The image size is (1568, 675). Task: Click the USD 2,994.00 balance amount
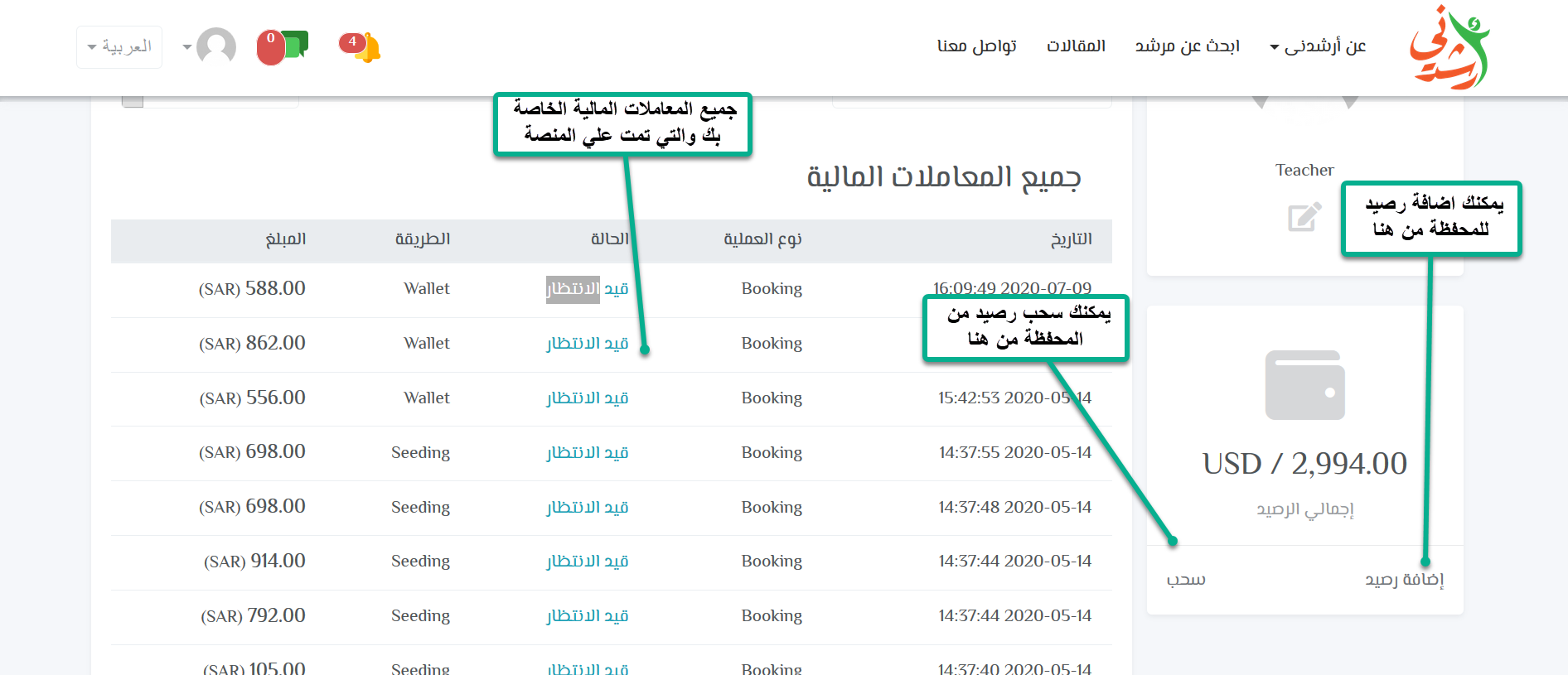(1304, 464)
